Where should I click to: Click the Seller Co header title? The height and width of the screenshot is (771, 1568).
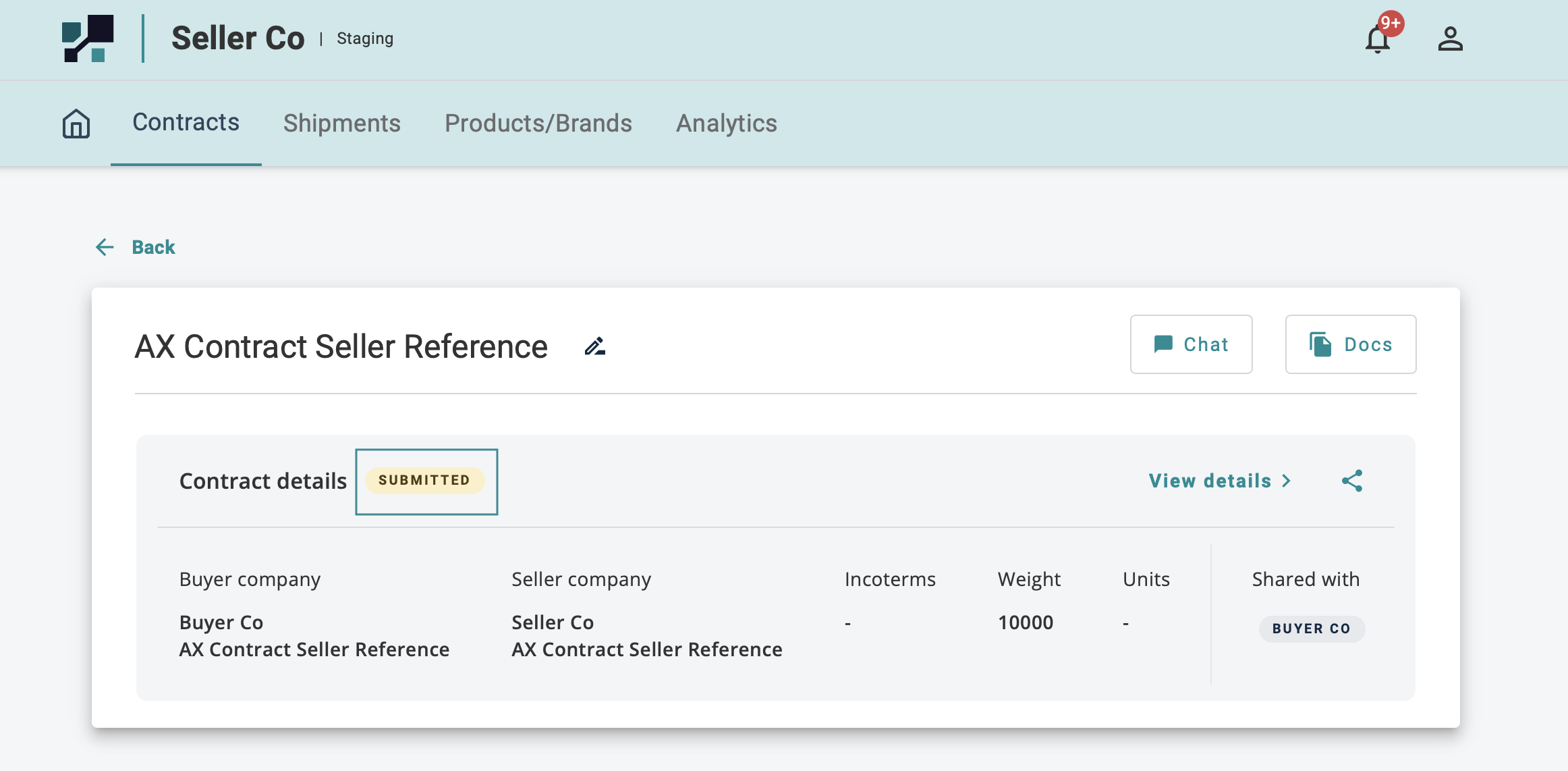[237, 38]
